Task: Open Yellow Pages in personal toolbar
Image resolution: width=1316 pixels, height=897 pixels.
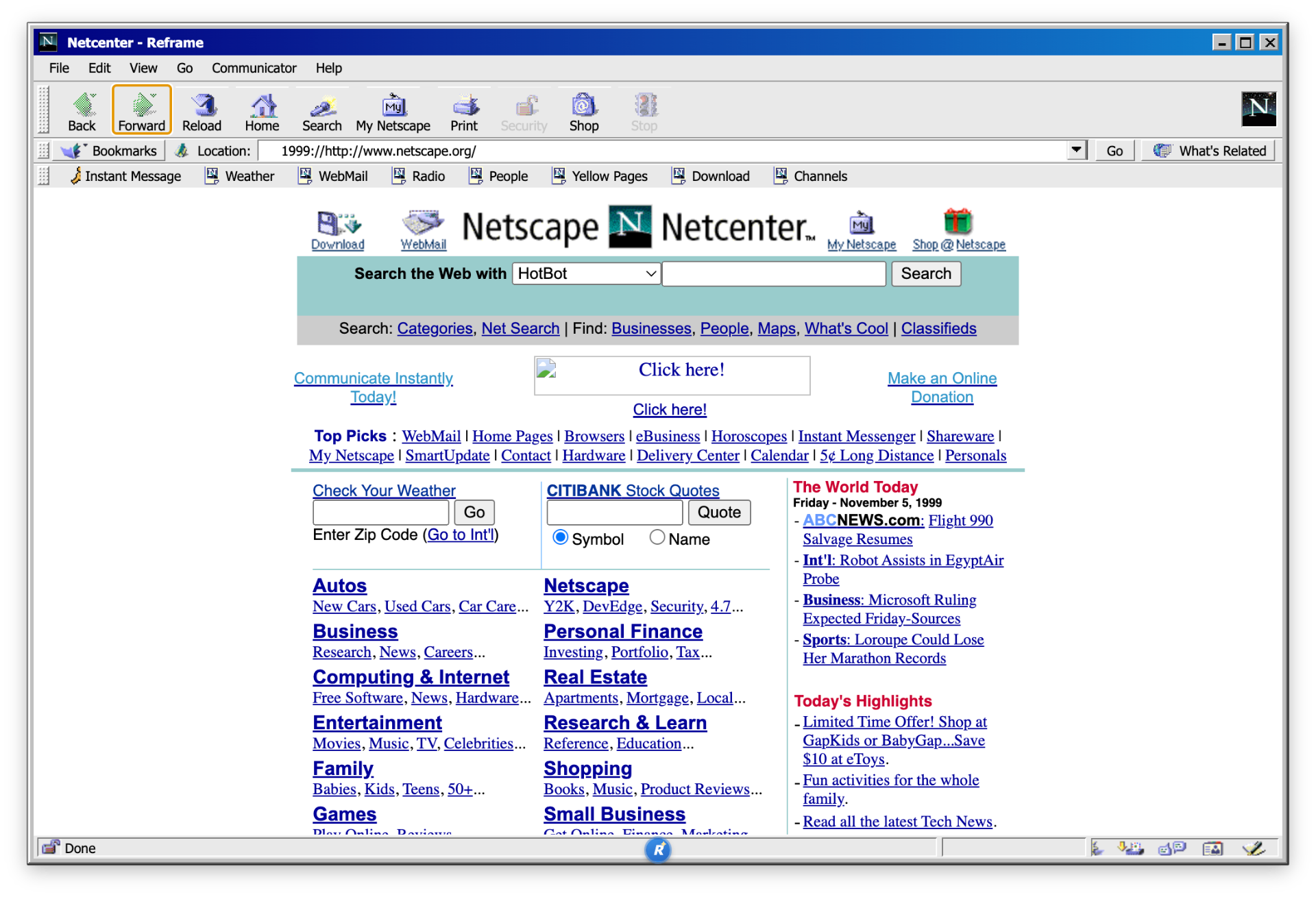Action: pyautogui.click(x=600, y=176)
